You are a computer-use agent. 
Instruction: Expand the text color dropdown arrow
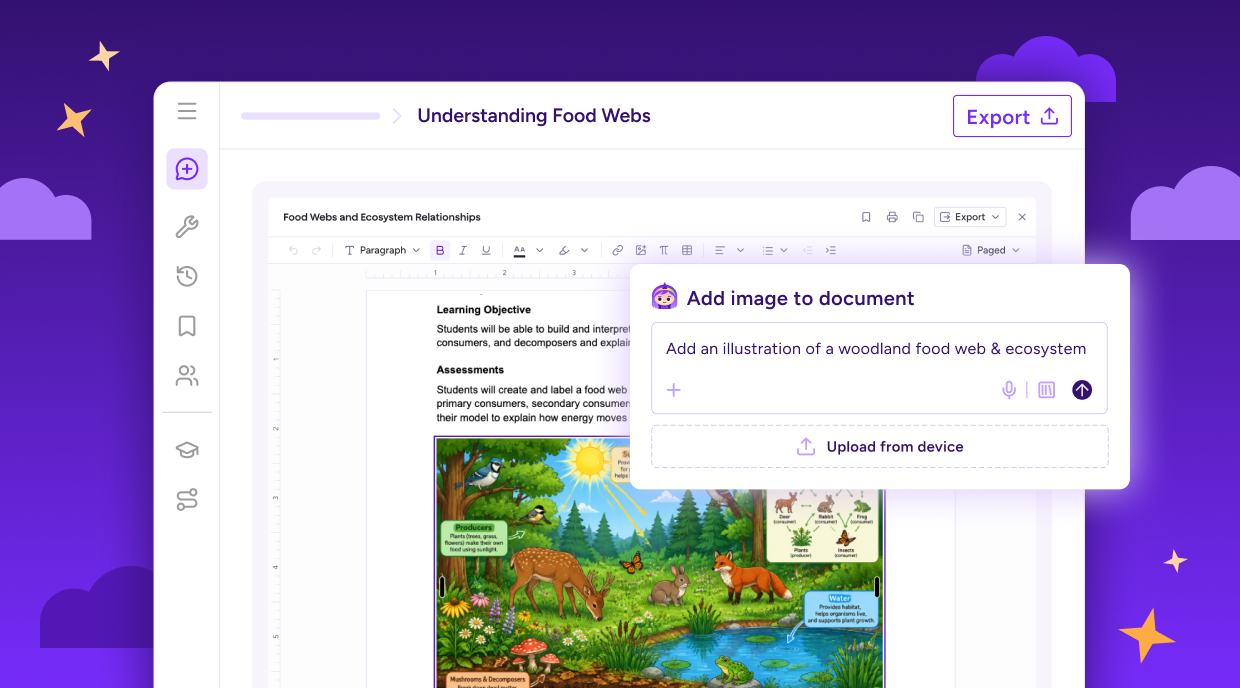coord(540,250)
